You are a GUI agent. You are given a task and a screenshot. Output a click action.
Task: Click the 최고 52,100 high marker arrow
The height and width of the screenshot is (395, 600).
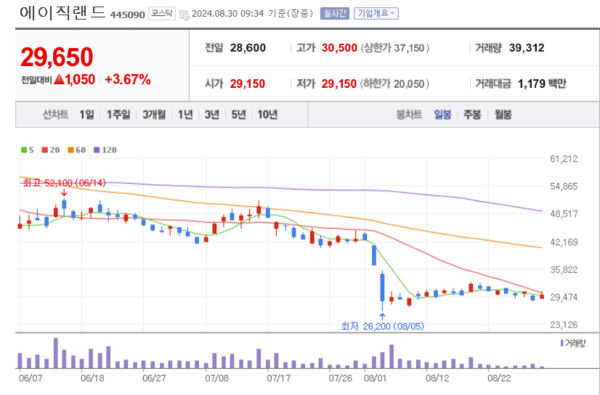pos(64,192)
